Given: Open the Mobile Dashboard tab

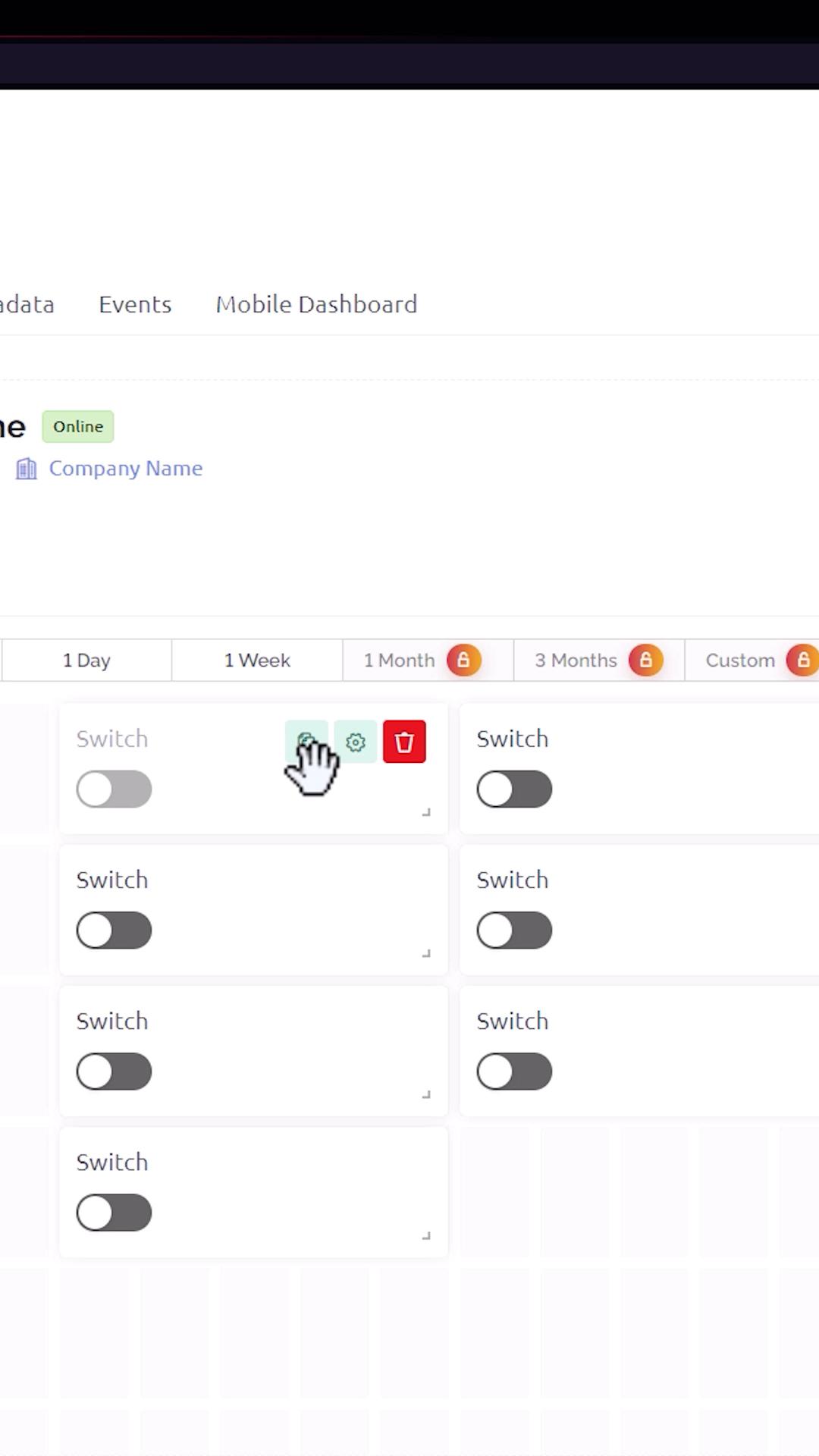Looking at the screenshot, I should [x=316, y=305].
